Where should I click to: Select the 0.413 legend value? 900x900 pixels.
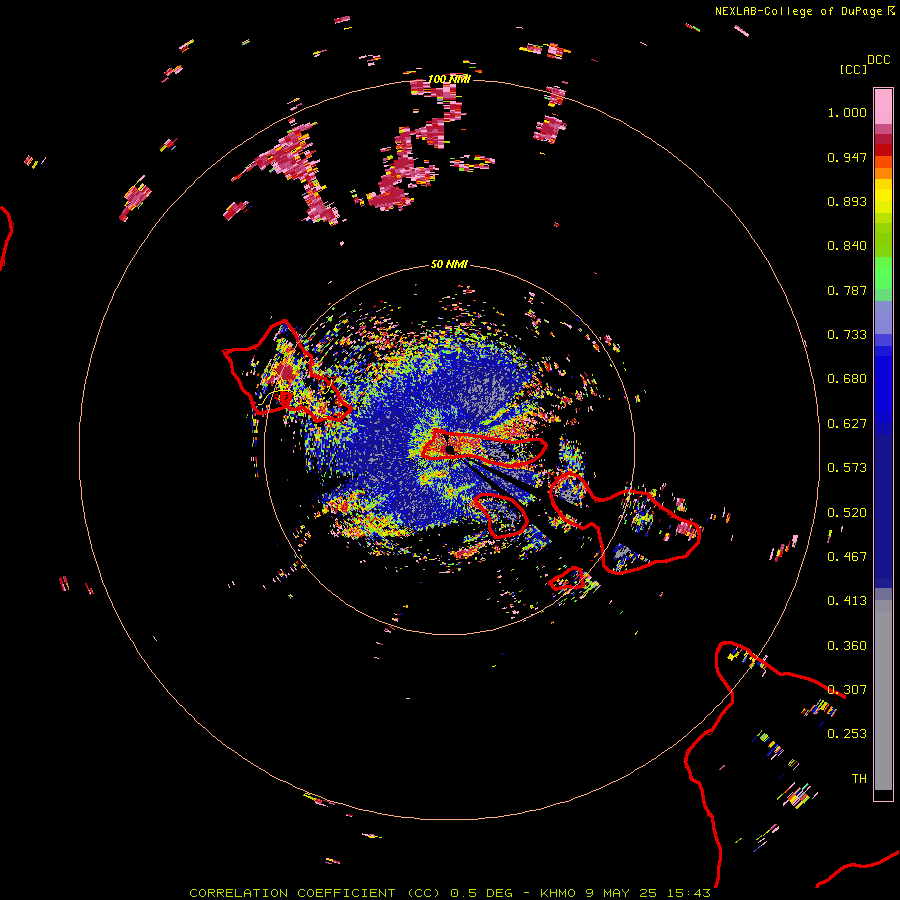pos(847,601)
